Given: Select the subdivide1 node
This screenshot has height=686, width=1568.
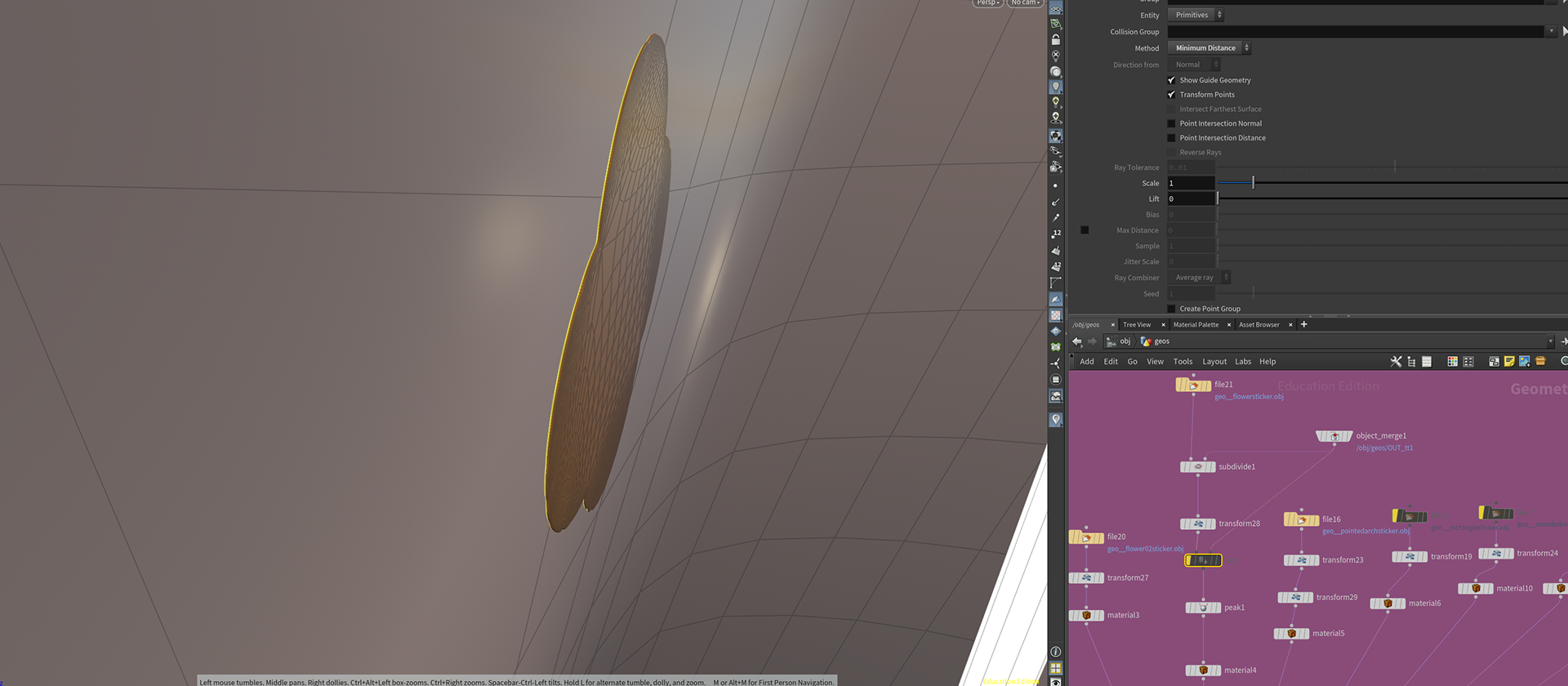Looking at the screenshot, I should point(1198,467).
